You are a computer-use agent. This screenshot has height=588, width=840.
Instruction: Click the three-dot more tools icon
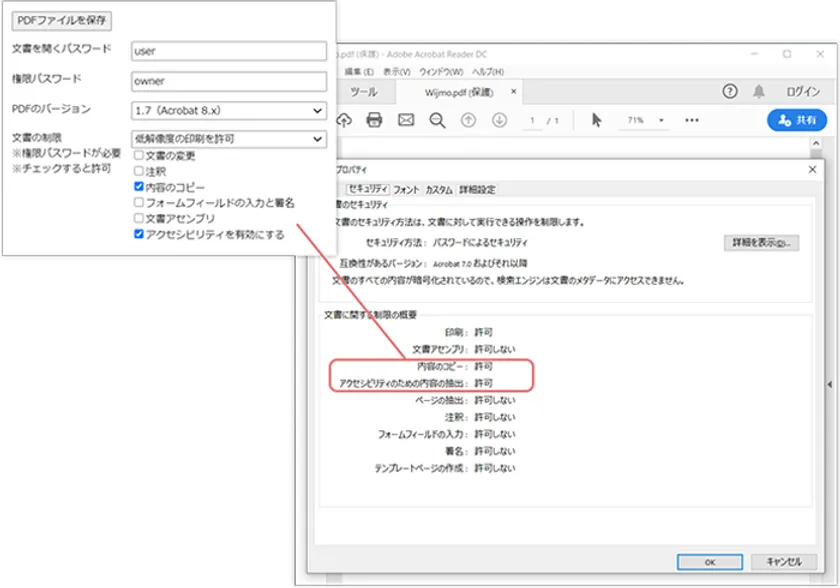point(692,120)
